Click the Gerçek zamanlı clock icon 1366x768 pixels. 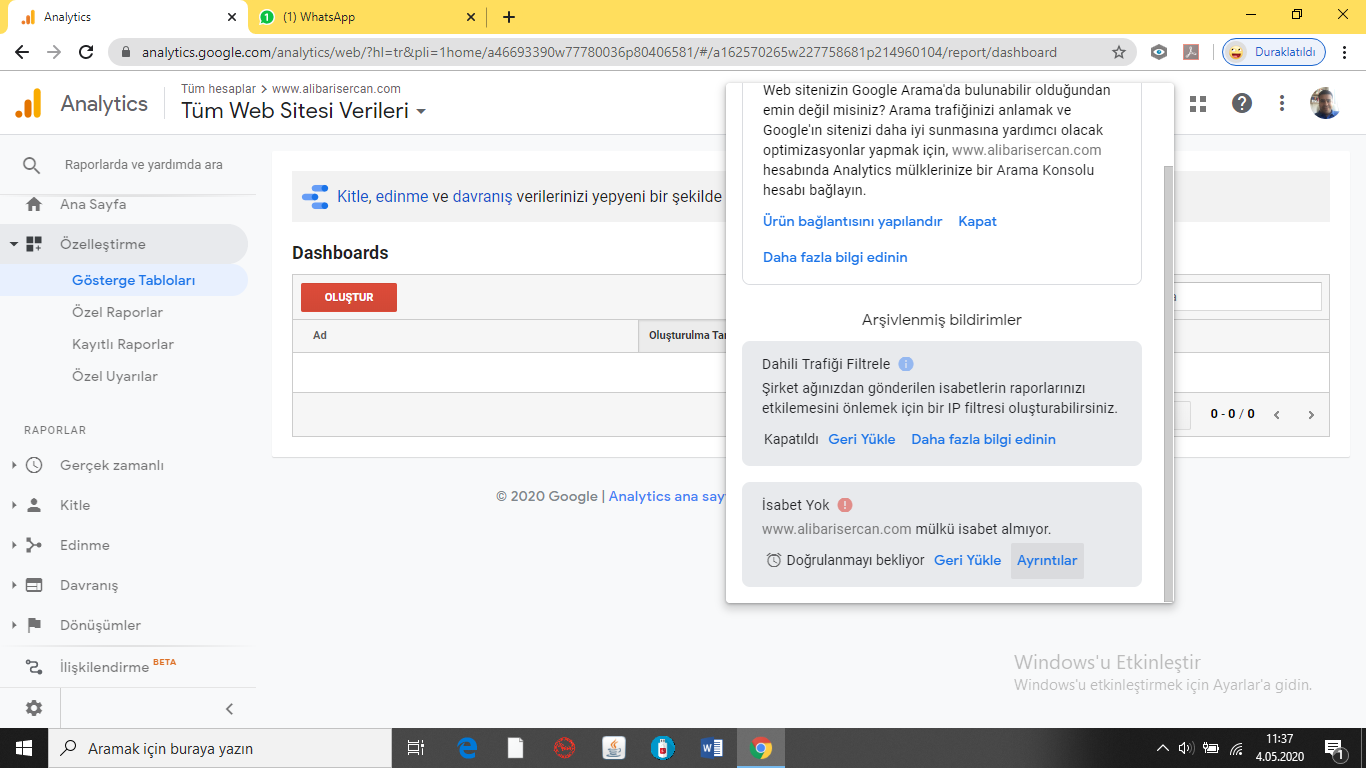[x=34, y=465]
